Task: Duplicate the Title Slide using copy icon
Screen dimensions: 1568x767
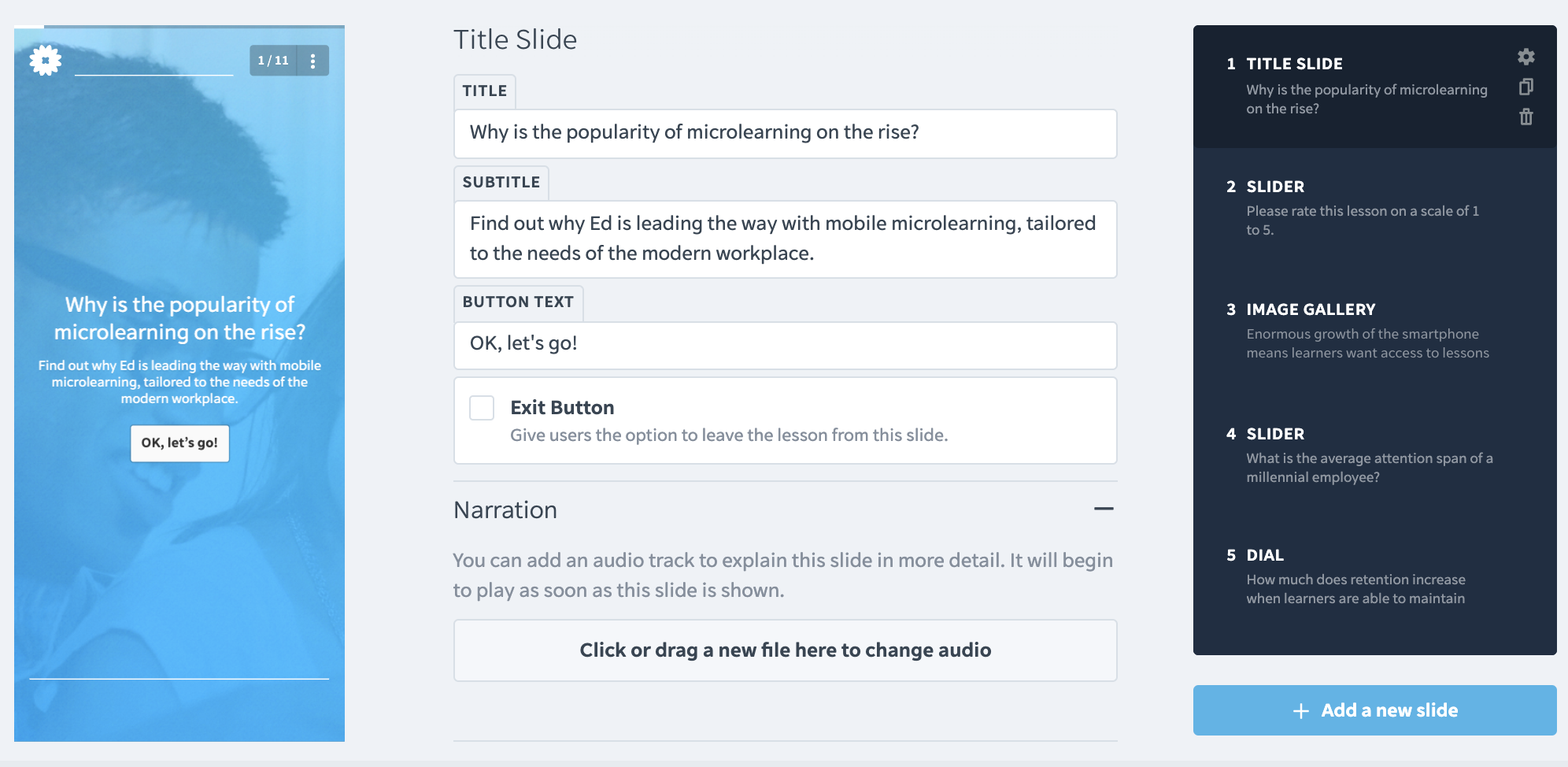Action: [x=1525, y=87]
